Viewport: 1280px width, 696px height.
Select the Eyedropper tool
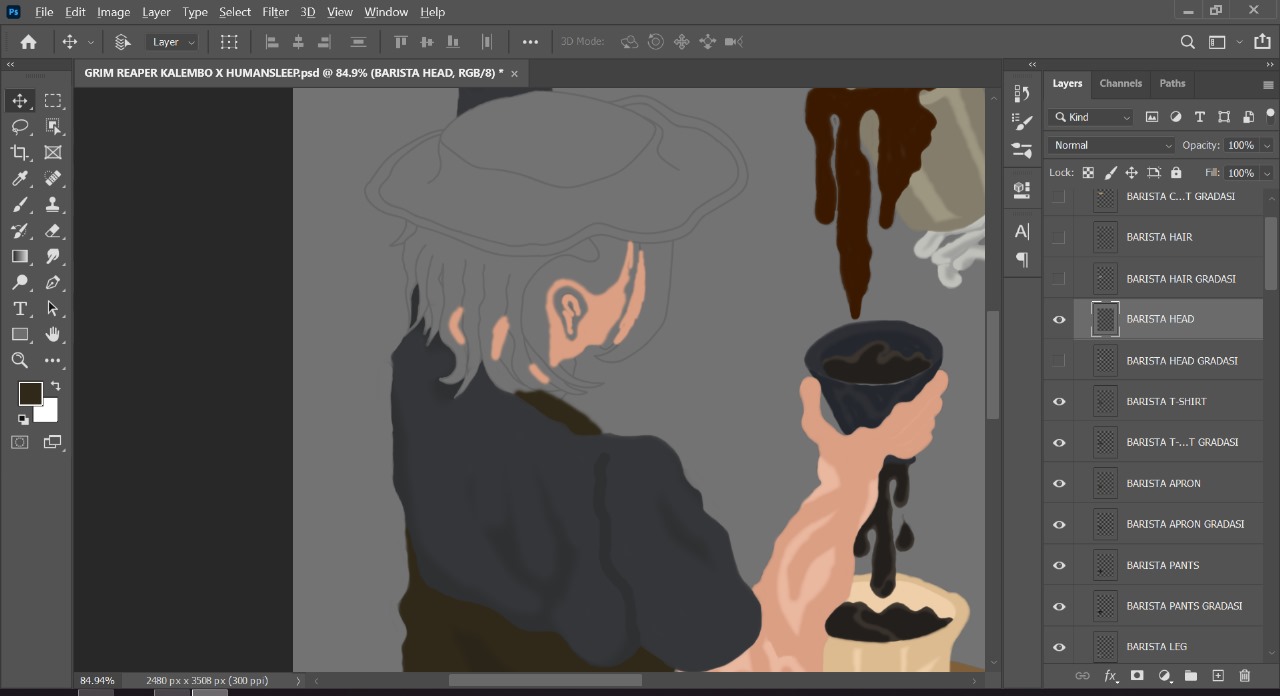click(20, 179)
